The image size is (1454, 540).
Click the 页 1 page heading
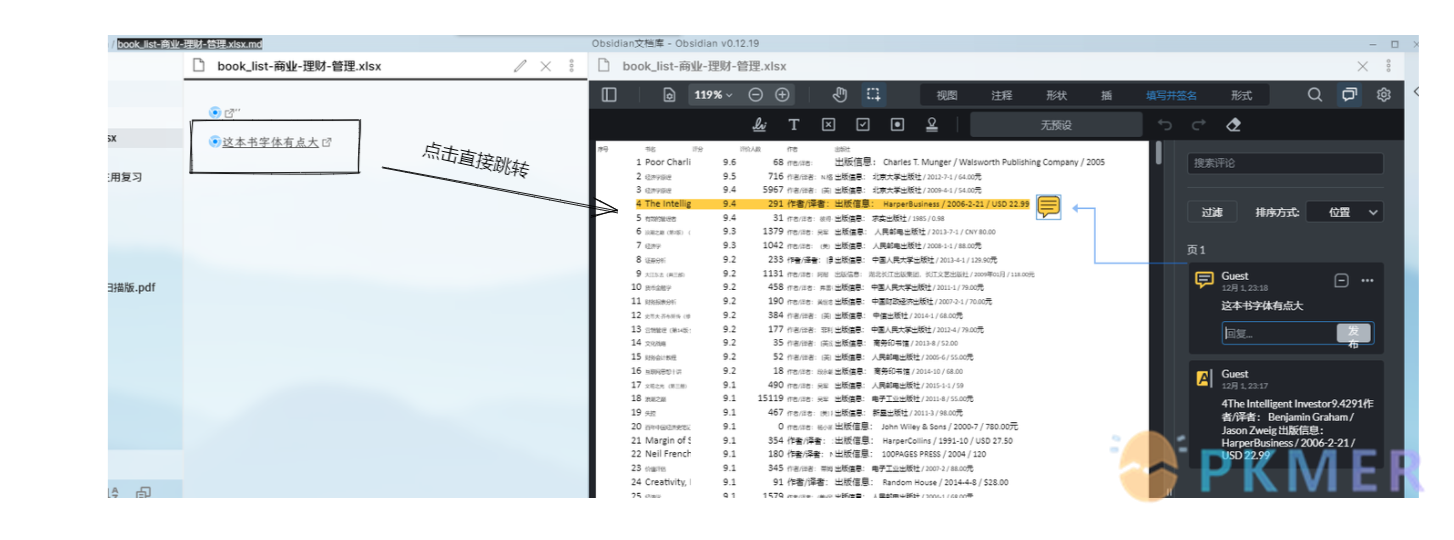[x=1197, y=250]
